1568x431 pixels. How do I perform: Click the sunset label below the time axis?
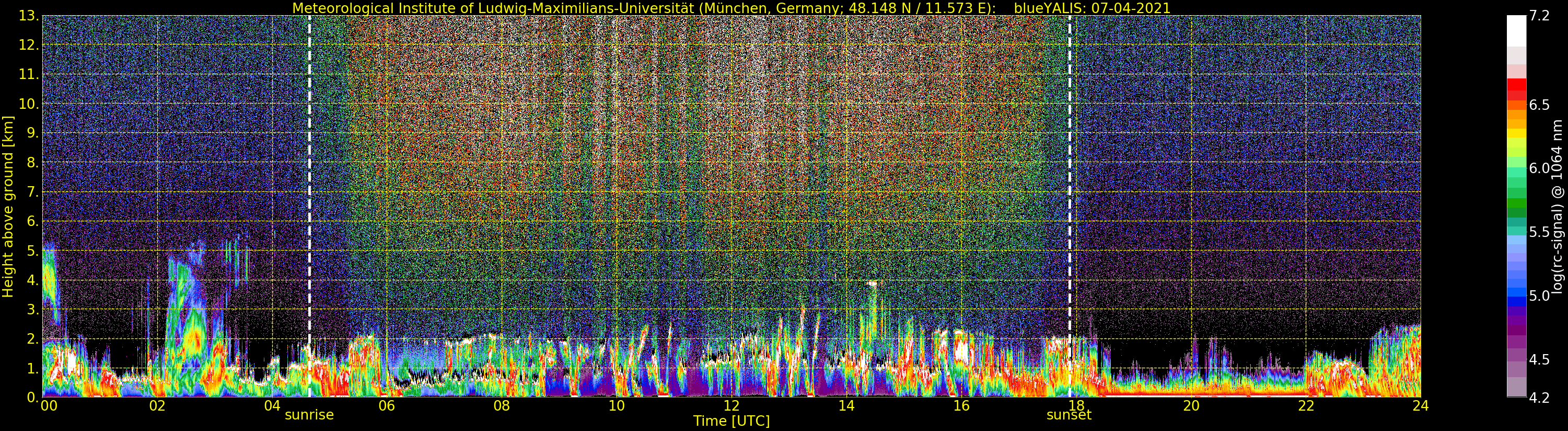coord(1069,415)
